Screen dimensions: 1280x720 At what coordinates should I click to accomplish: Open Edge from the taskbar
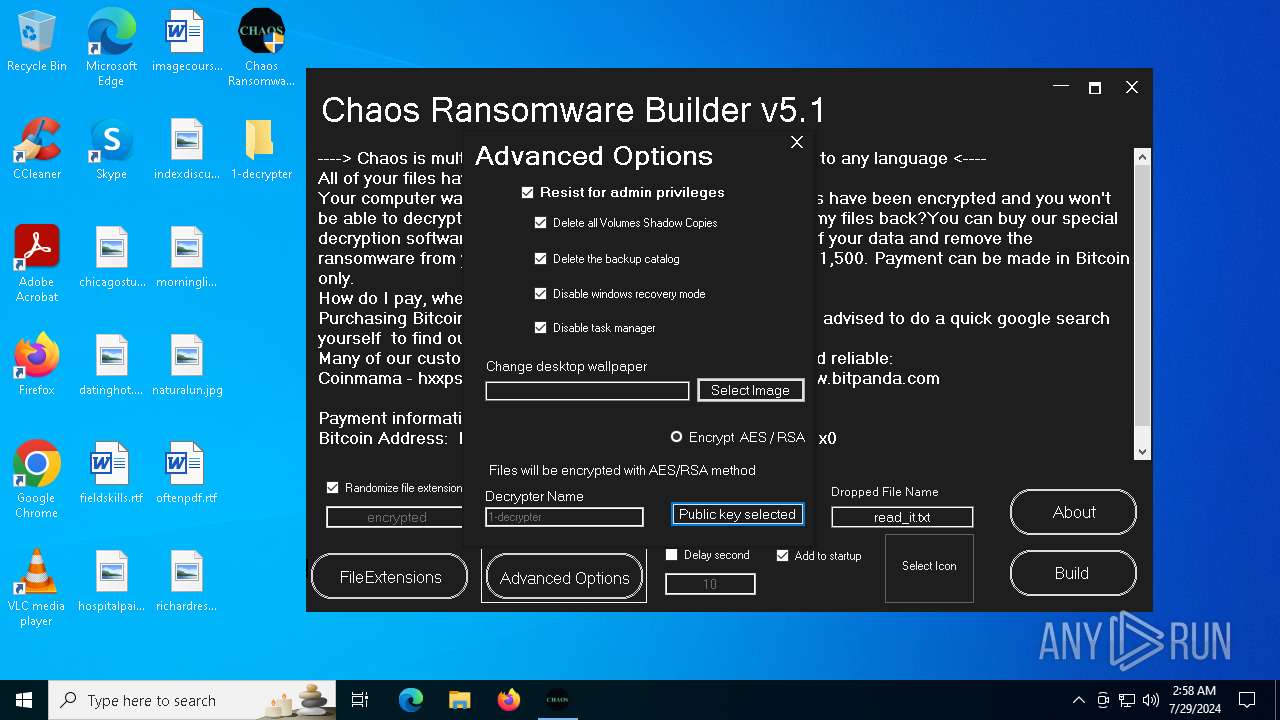pyautogui.click(x=410, y=700)
